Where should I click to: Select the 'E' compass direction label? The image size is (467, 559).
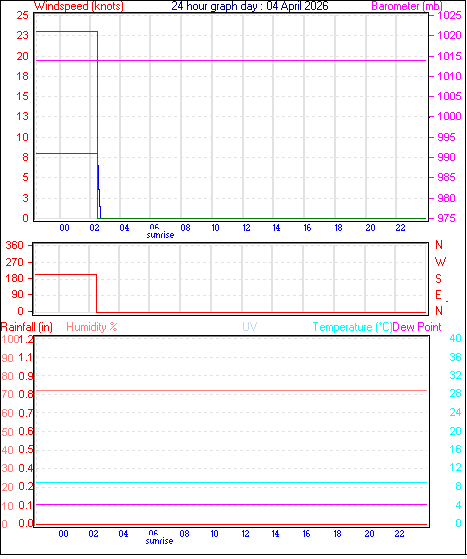pyautogui.click(x=438, y=295)
